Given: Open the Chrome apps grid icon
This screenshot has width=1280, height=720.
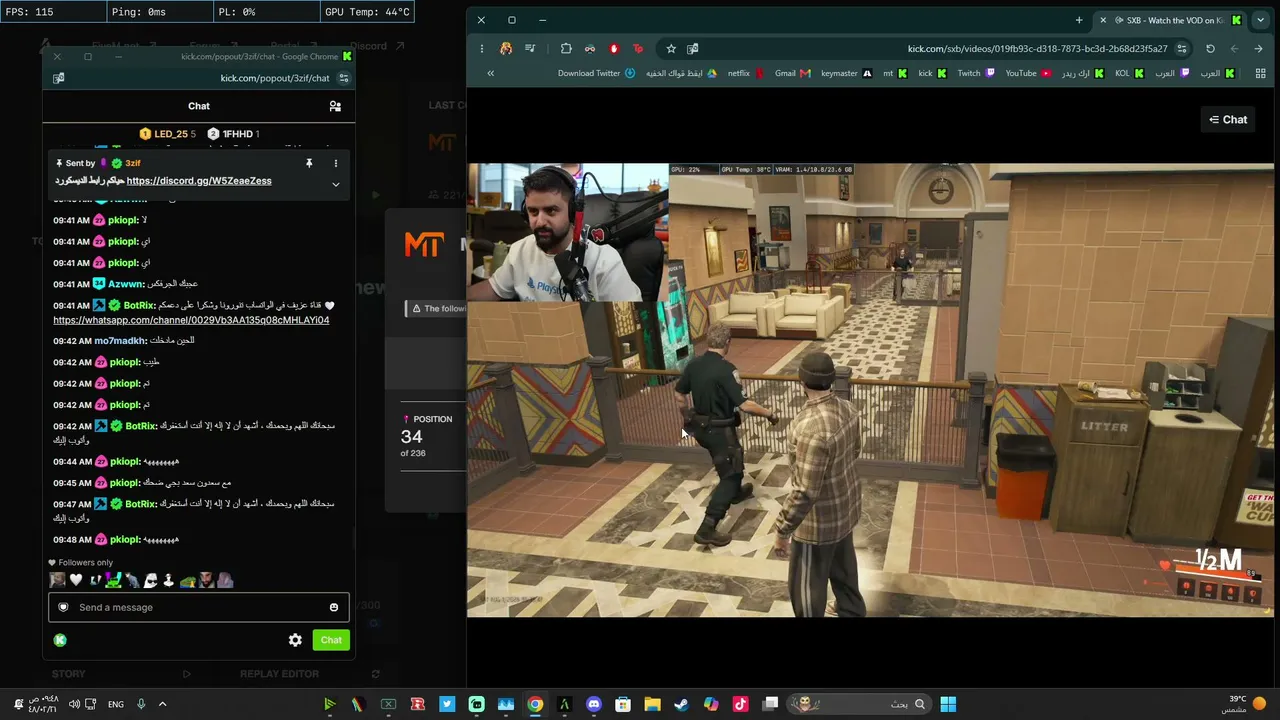Looking at the screenshot, I should coord(1260,73).
